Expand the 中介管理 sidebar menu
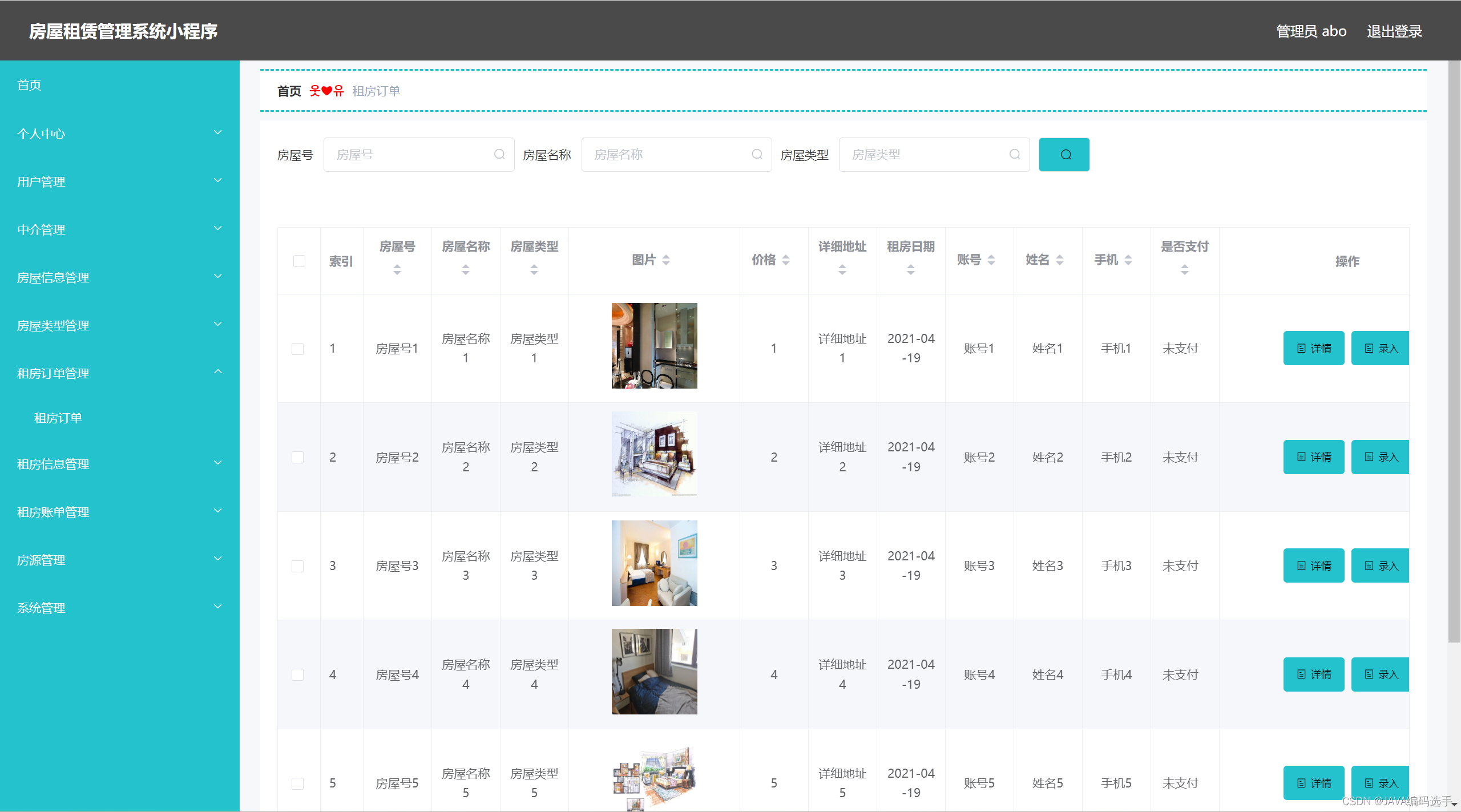This screenshot has height=812, width=1461. point(120,229)
